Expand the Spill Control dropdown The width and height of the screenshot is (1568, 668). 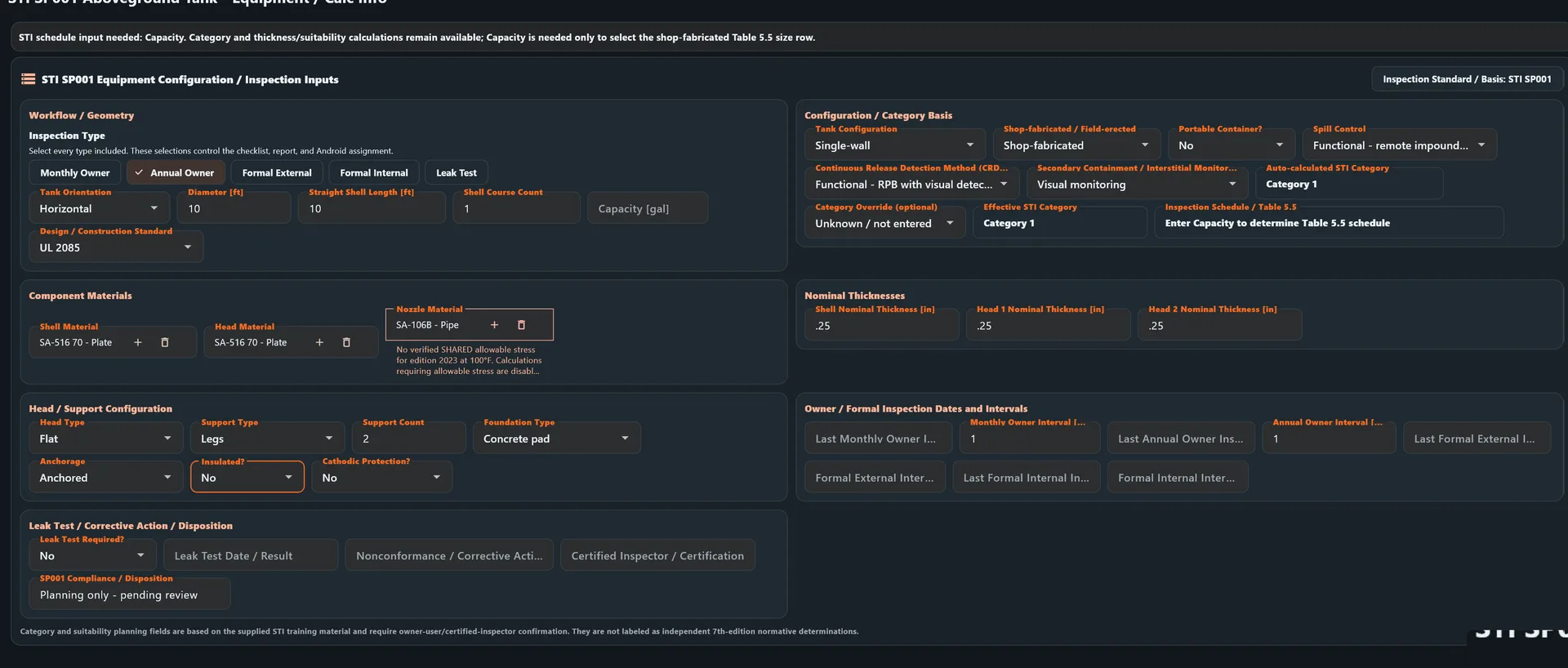[x=1400, y=145]
